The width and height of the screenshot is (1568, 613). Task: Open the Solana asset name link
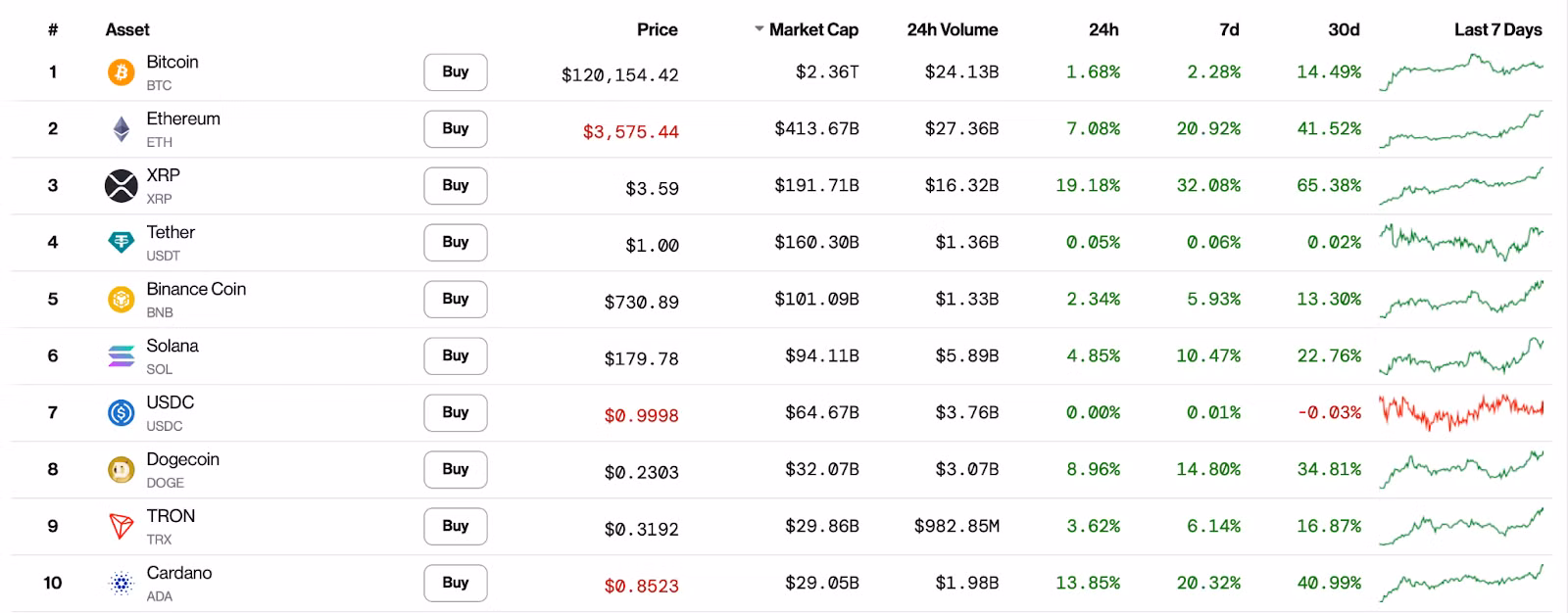click(172, 346)
